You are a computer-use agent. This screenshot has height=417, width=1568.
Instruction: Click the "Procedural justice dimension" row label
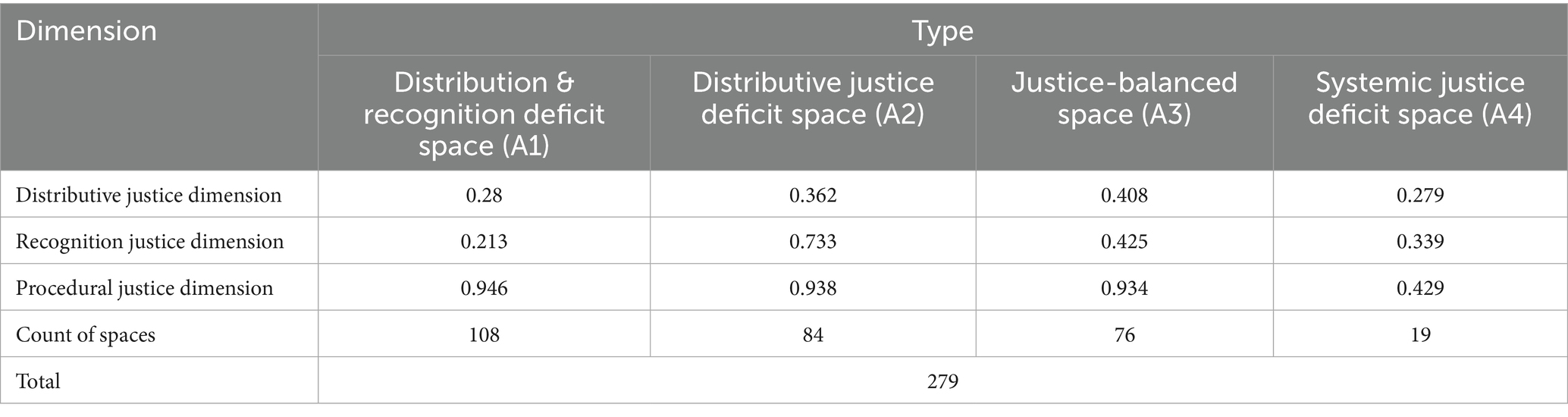[145, 288]
